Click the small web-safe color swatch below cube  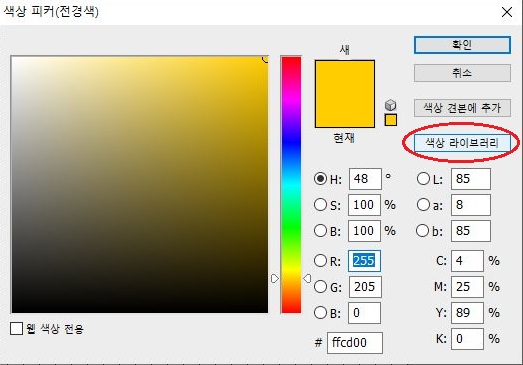(x=391, y=120)
